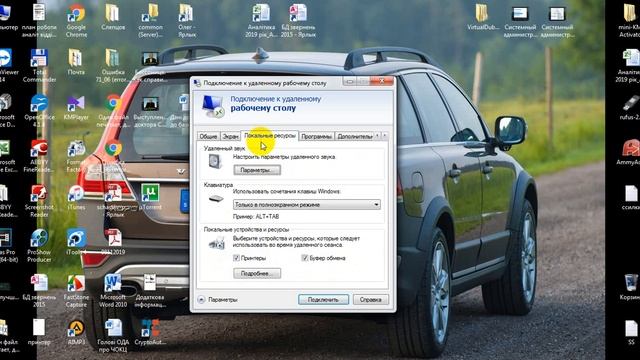The image size is (640, 360).
Task: Open the Ошибка 71_06 folder icon
Action: pyautogui.click(x=113, y=65)
